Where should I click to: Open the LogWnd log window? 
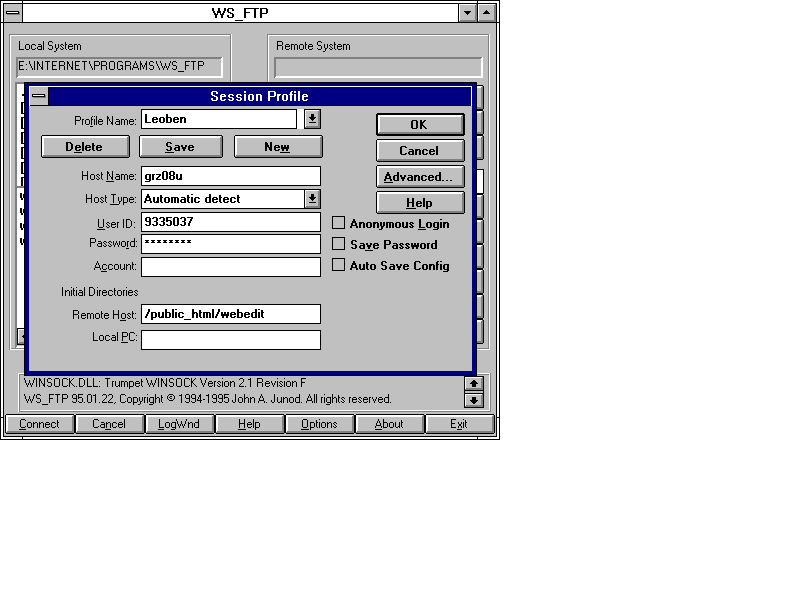click(179, 424)
